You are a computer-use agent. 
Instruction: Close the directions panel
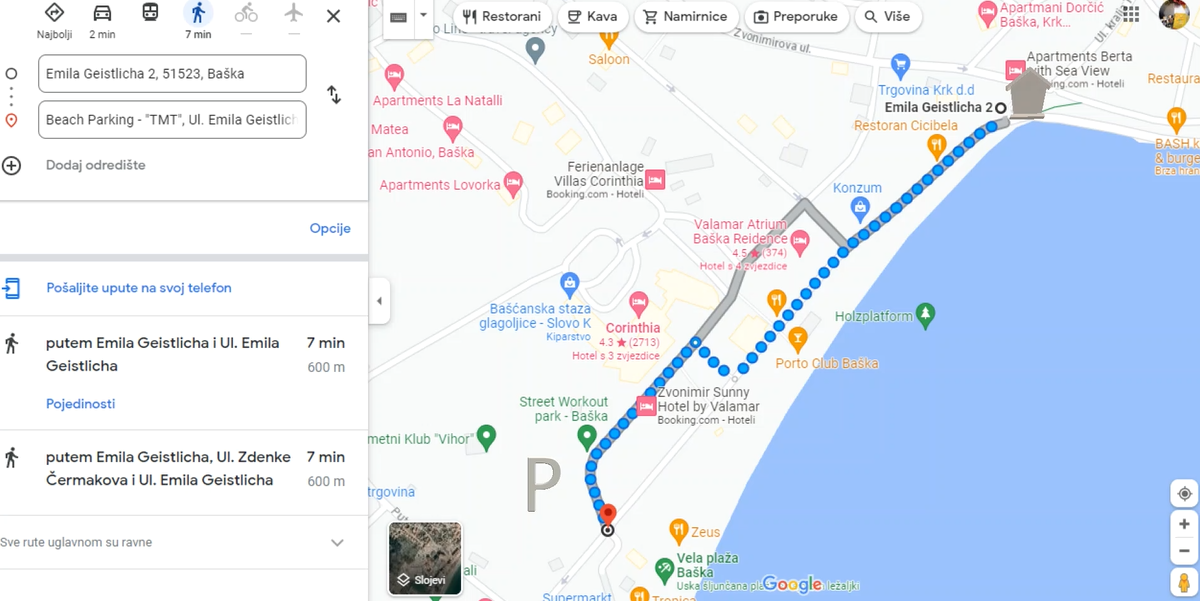(x=334, y=16)
